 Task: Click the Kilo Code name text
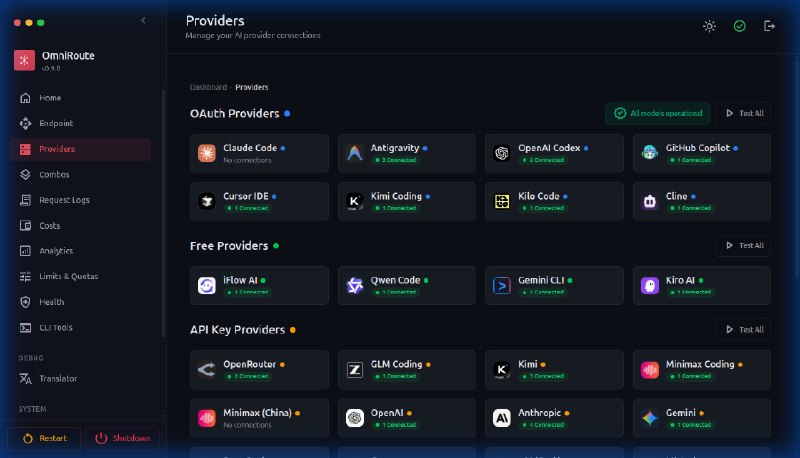pos(539,196)
